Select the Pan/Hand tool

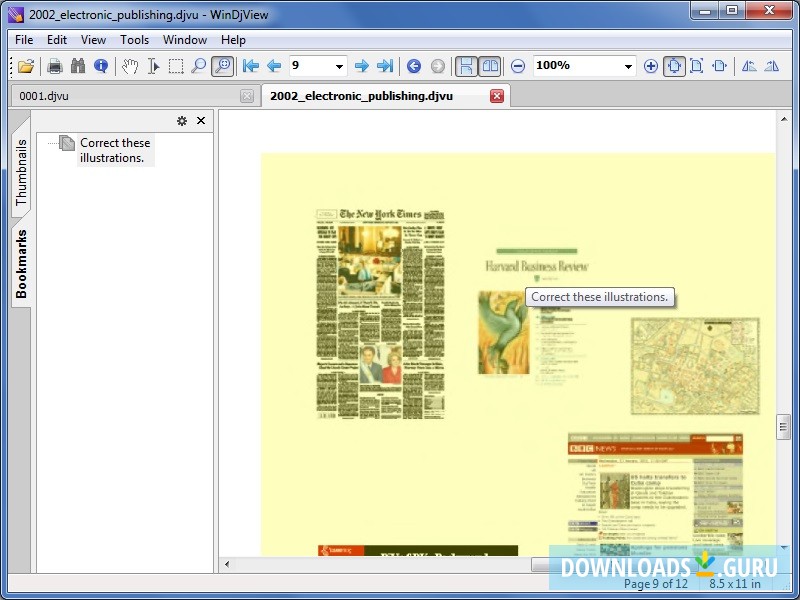[130, 65]
